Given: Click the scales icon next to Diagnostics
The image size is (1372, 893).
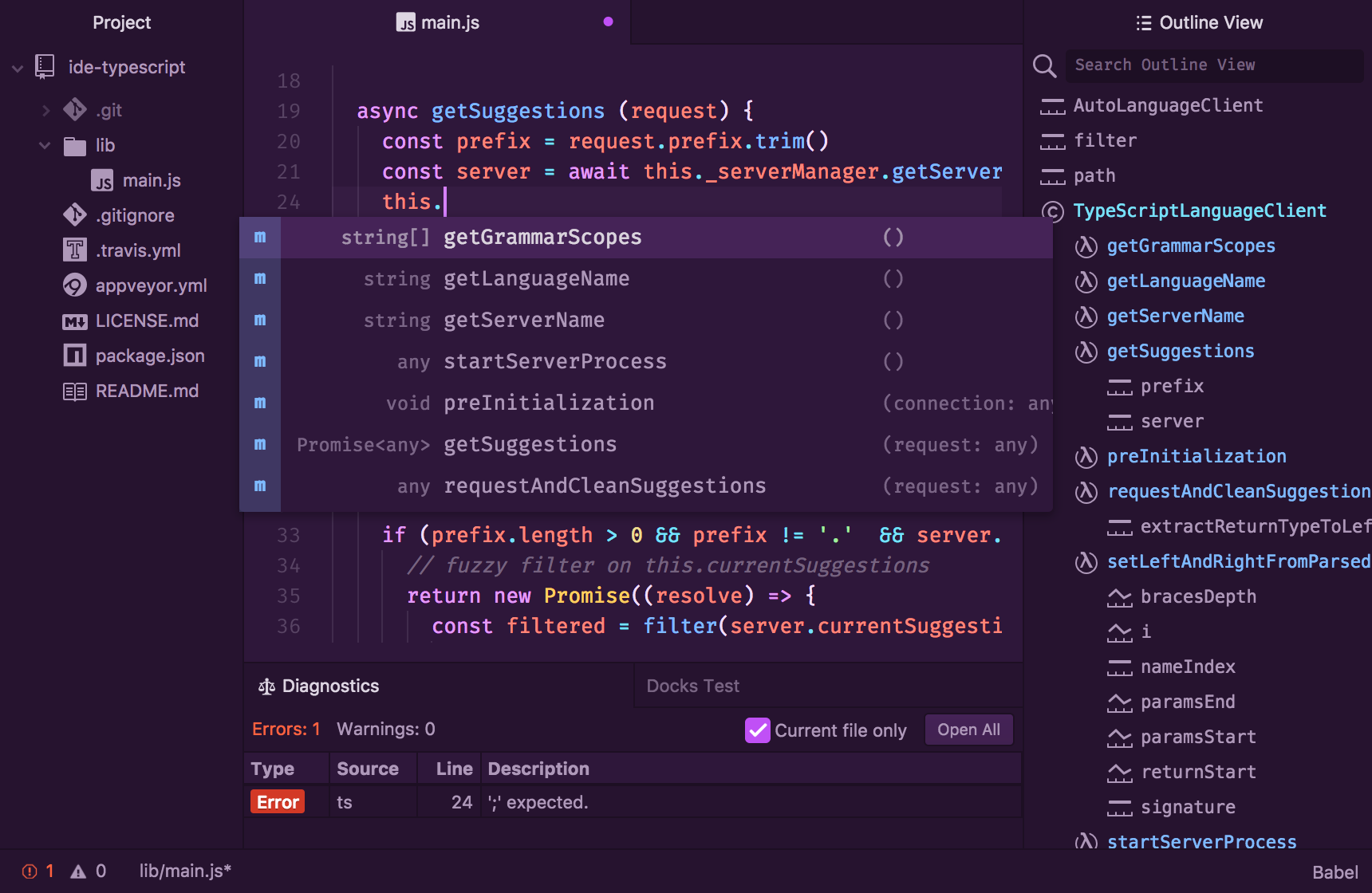Looking at the screenshot, I should tap(266, 685).
